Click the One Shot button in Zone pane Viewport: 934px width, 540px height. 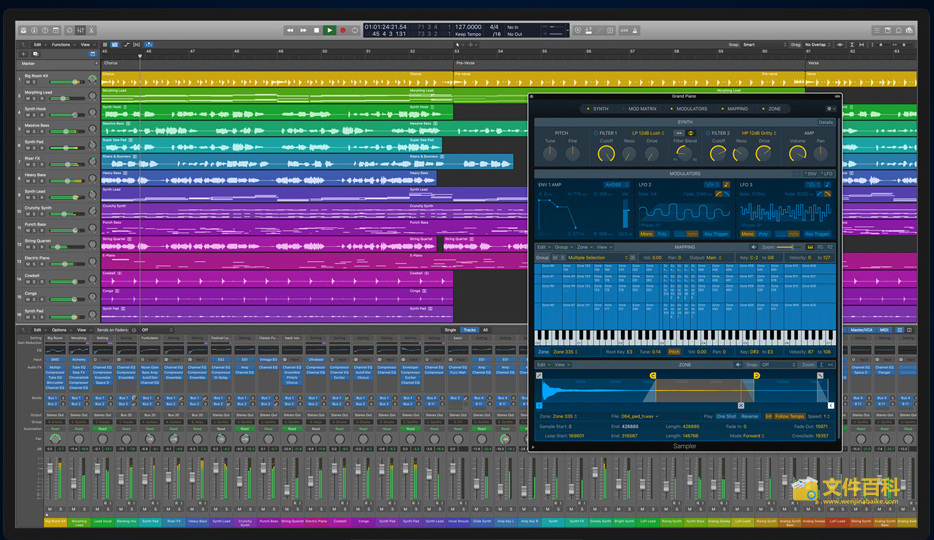pos(726,416)
